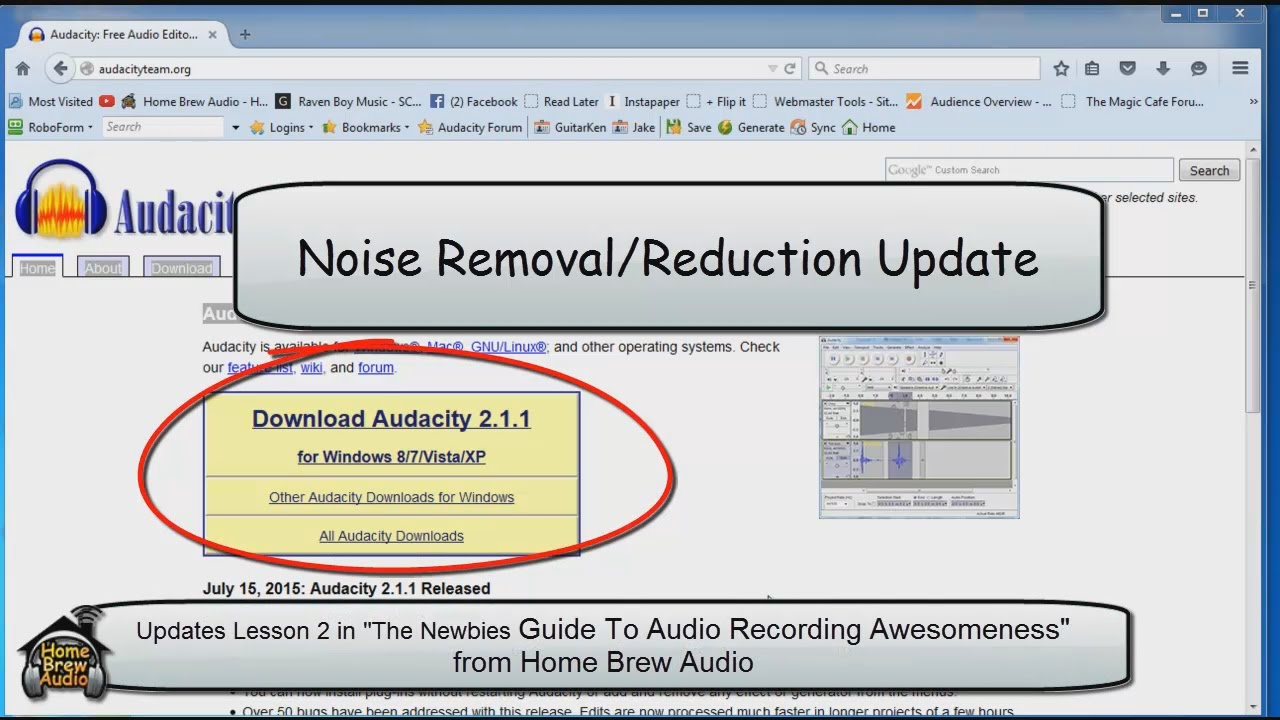Show bookmarks list icon beside the star
The height and width of the screenshot is (720, 1280).
(1092, 69)
